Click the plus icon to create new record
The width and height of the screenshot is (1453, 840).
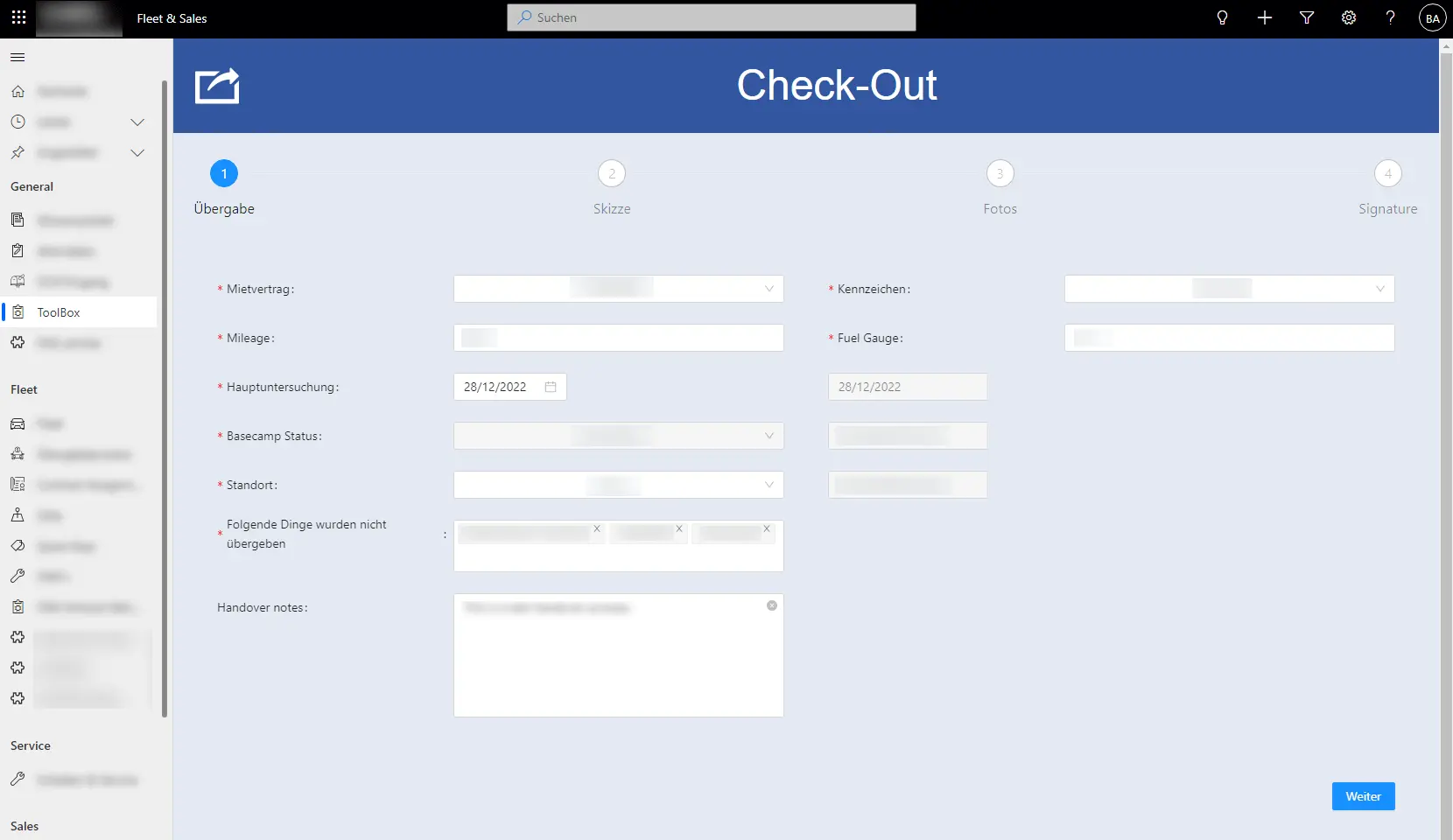pyautogui.click(x=1264, y=17)
